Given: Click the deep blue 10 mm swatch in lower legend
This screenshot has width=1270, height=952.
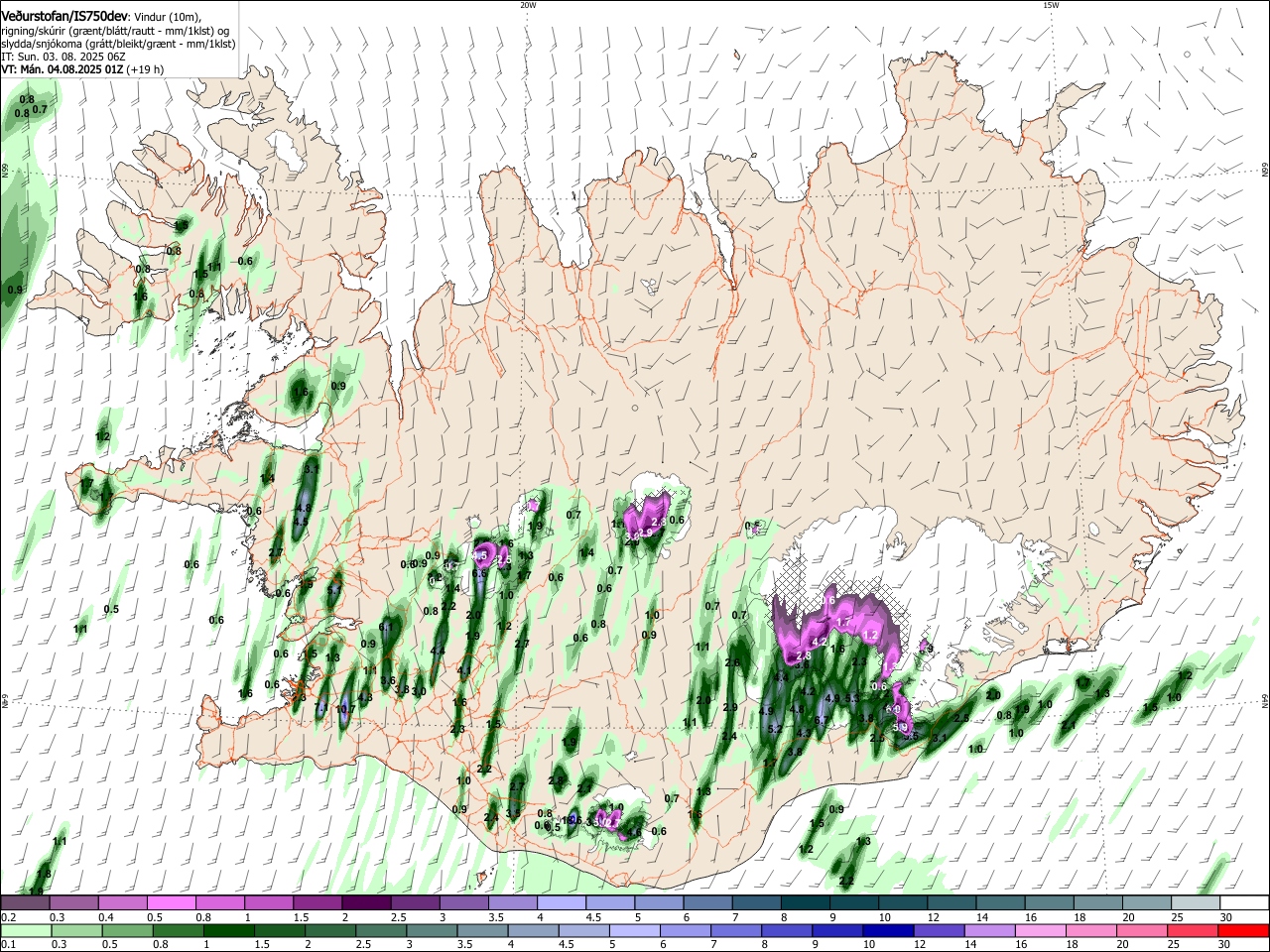Looking at the screenshot, I should click(x=888, y=930).
